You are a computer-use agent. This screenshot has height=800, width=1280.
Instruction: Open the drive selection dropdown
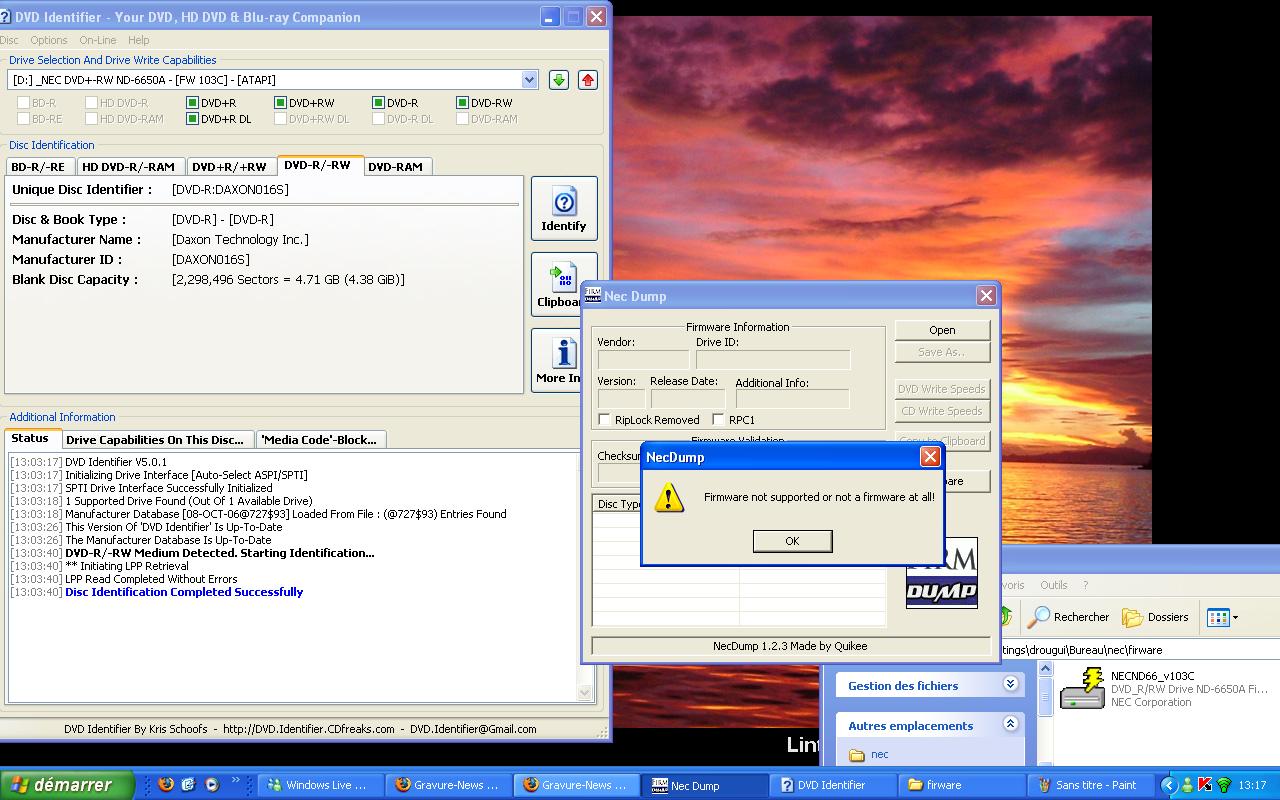coord(529,80)
